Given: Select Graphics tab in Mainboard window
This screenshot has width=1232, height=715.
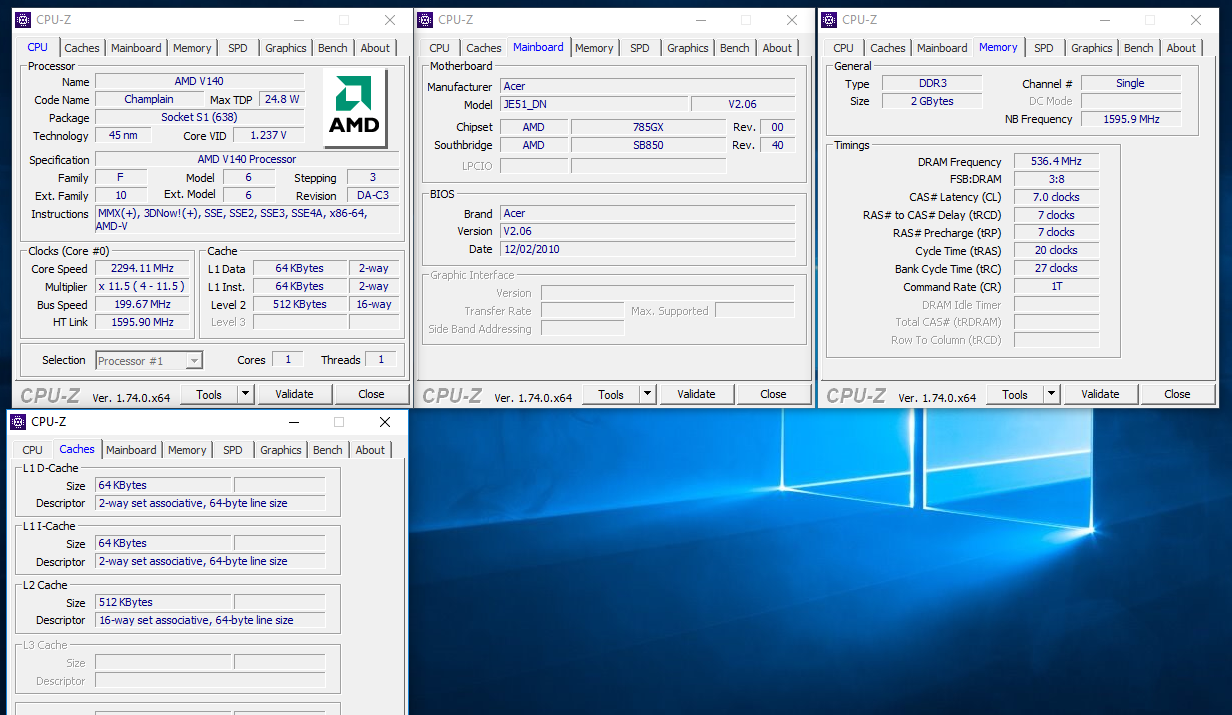Looking at the screenshot, I should pyautogui.click(x=688, y=48).
